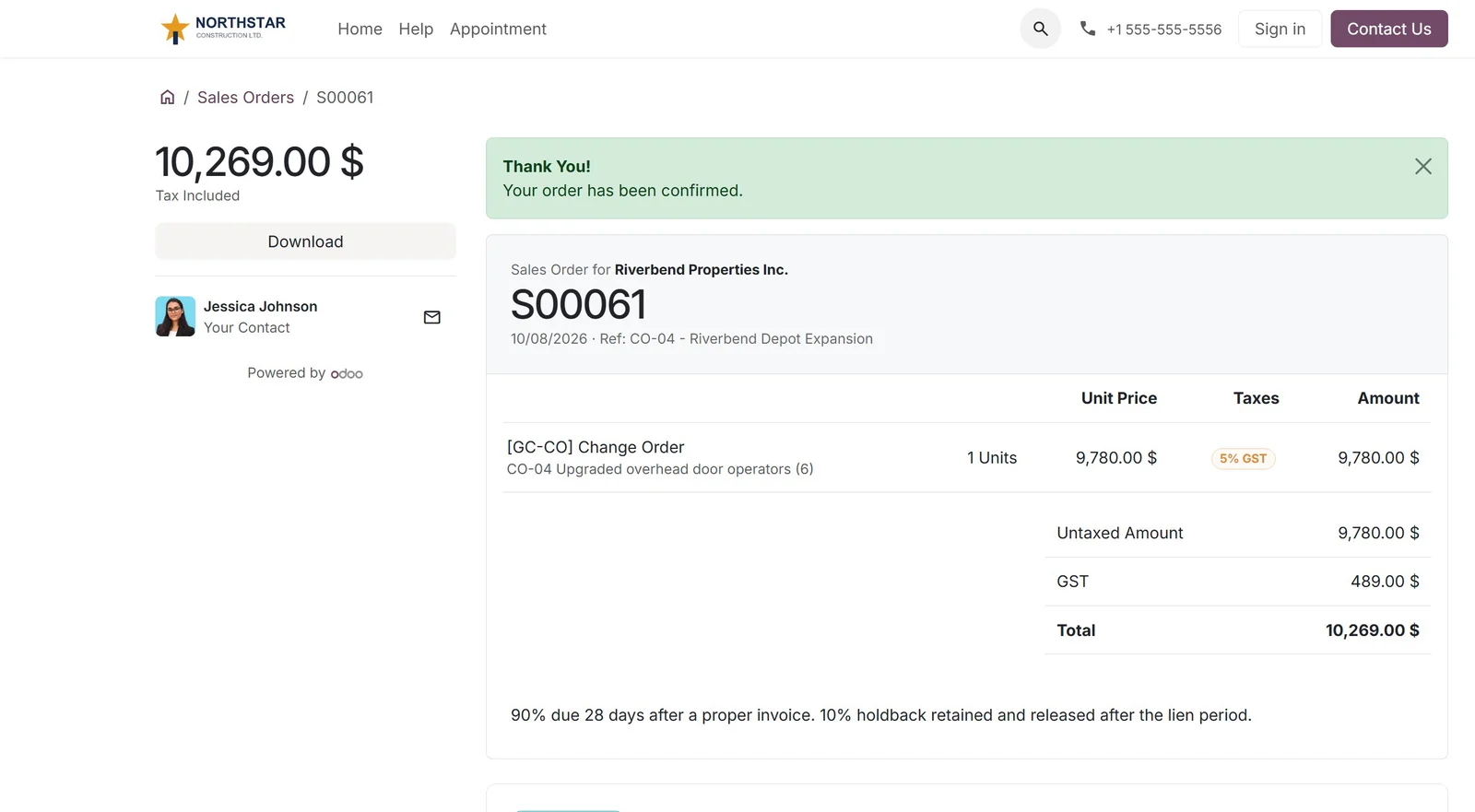Click the 5% GST tax badge

click(x=1243, y=458)
